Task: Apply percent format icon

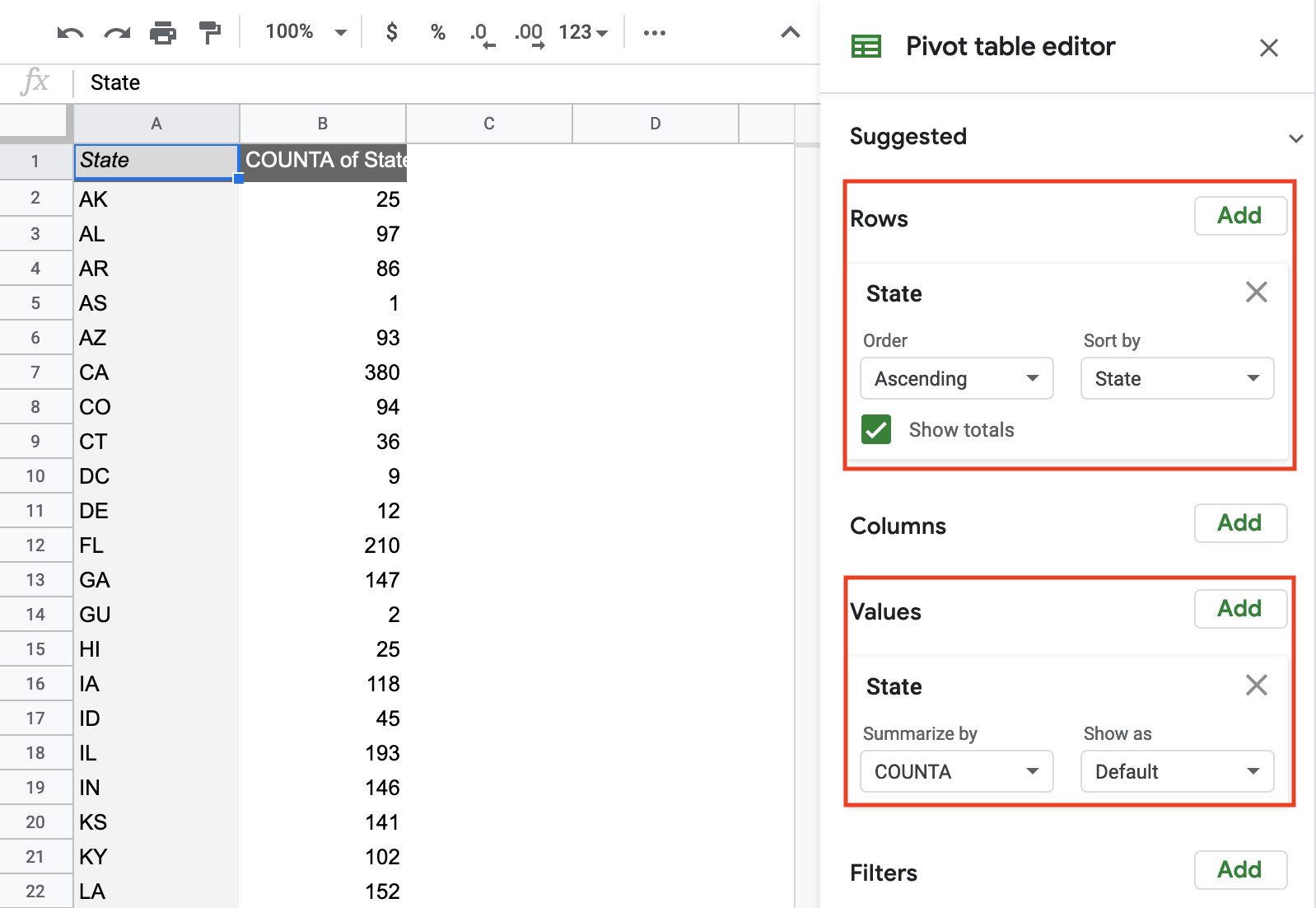Action: point(437,32)
